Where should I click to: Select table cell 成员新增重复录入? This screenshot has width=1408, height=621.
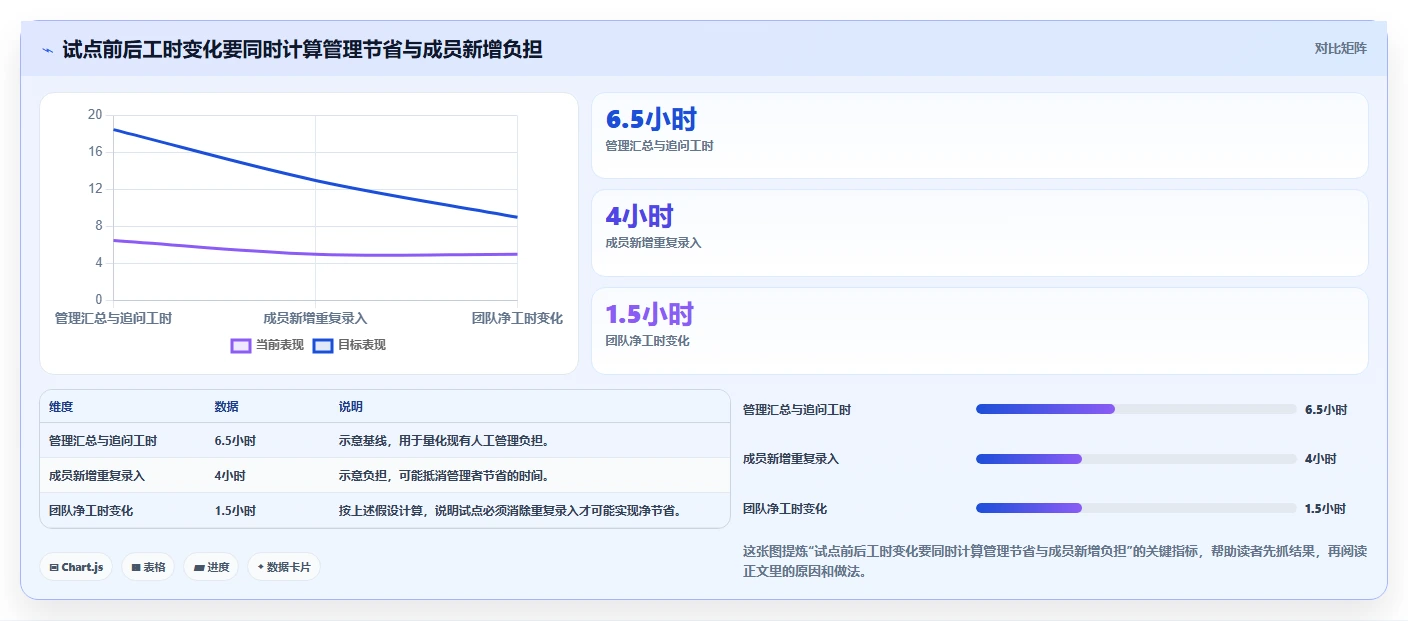[x=97, y=476]
